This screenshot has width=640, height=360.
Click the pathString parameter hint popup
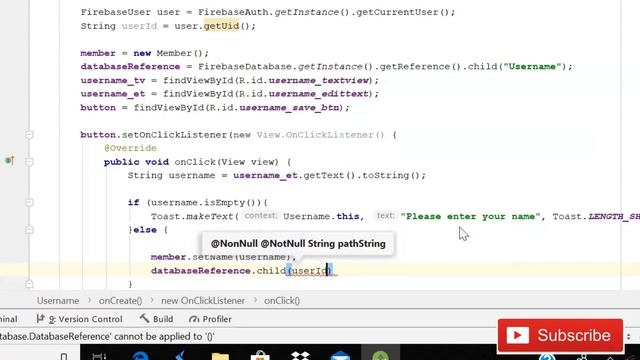coord(298,244)
